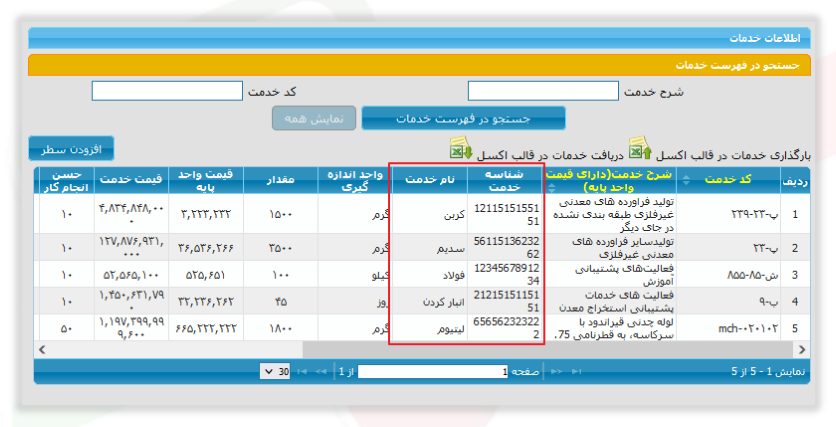Click service code پ-۲۳۹-۲۳ in row 1
Viewport: 836px width, 427px height.
click(754, 214)
